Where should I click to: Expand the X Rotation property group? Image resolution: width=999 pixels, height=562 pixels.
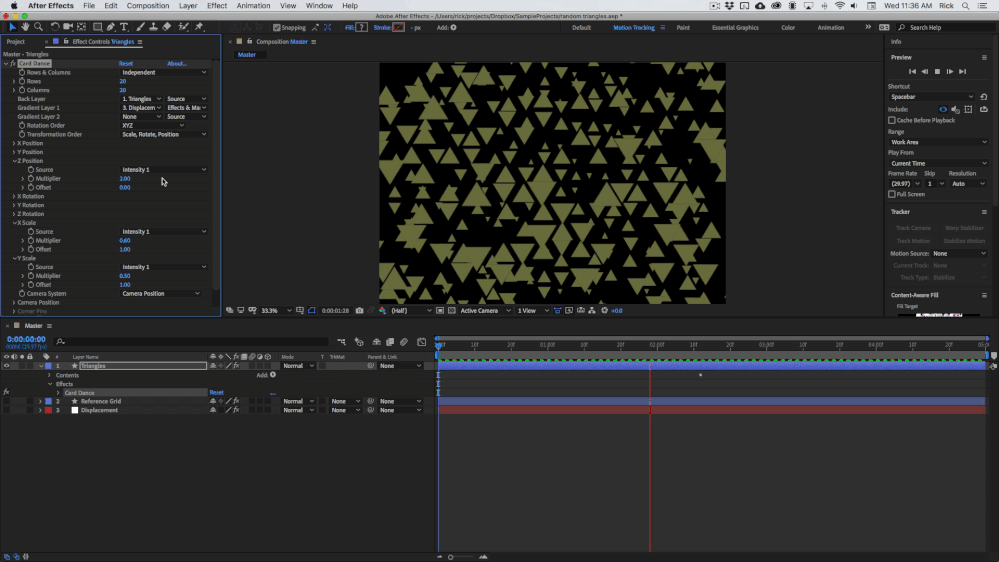pyautogui.click(x=14, y=197)
